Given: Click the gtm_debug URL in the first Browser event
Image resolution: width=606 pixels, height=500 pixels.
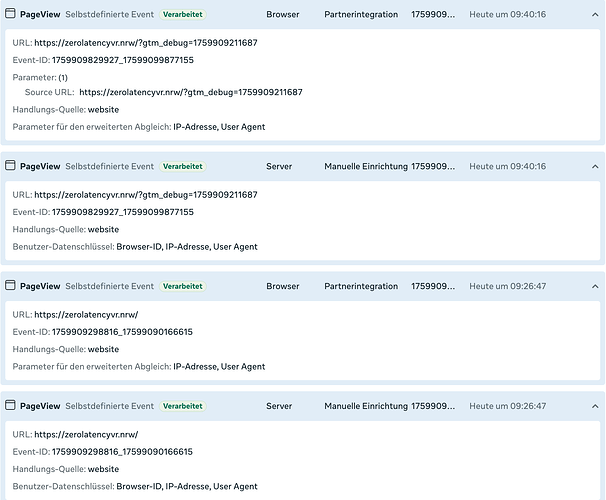Looking at the screenshot, I should click(x=145, y=44).
